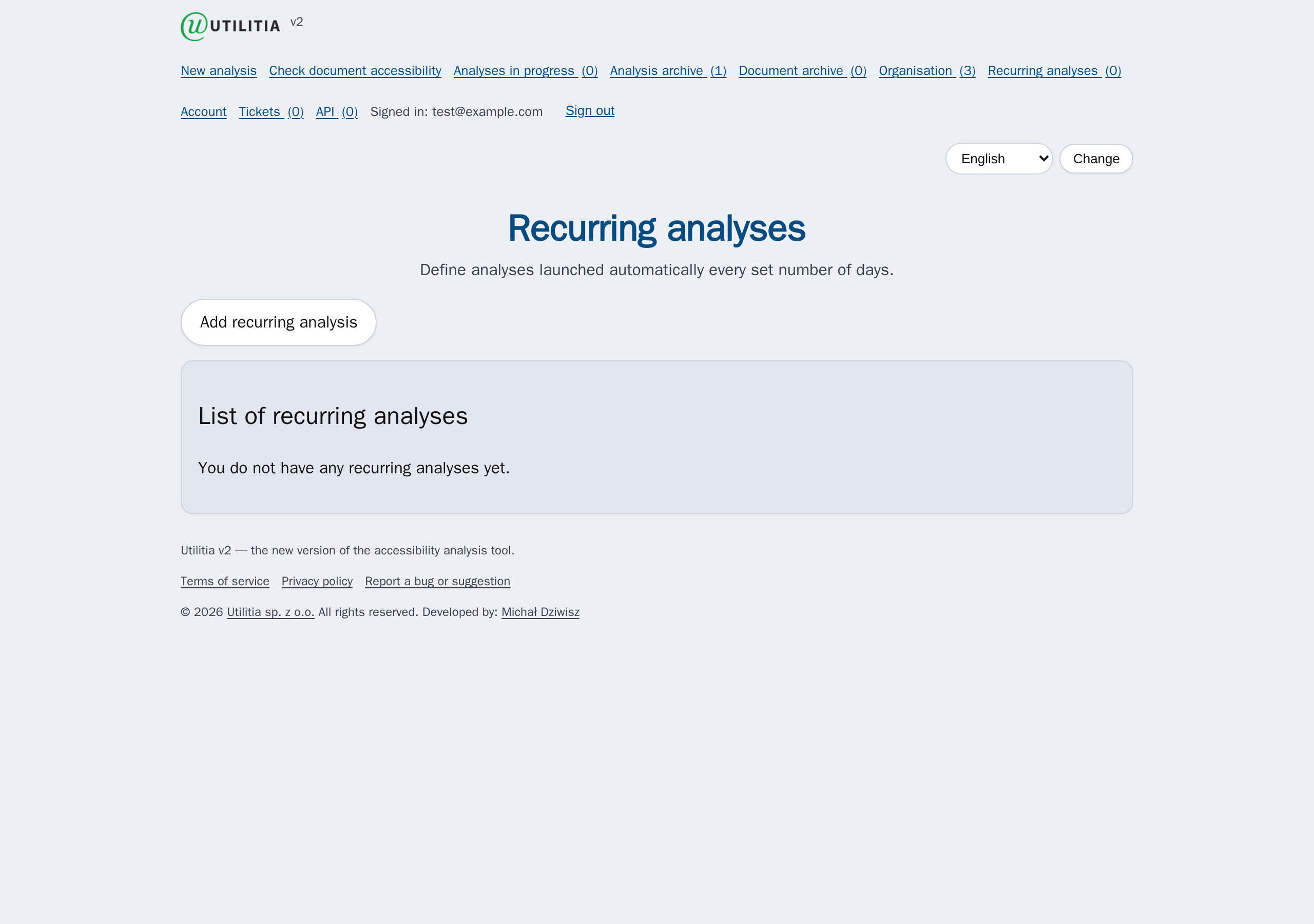The height and width of the screenshot is (924, 1314).
Task: Open the Document archive (0)
Action: point(802,70)
